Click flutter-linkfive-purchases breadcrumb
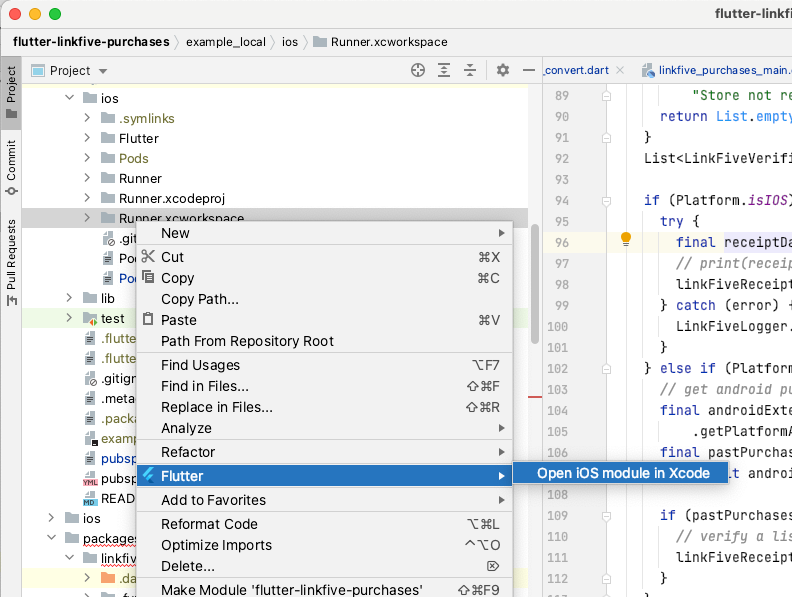The image size is (792, 597). (91, 42)
